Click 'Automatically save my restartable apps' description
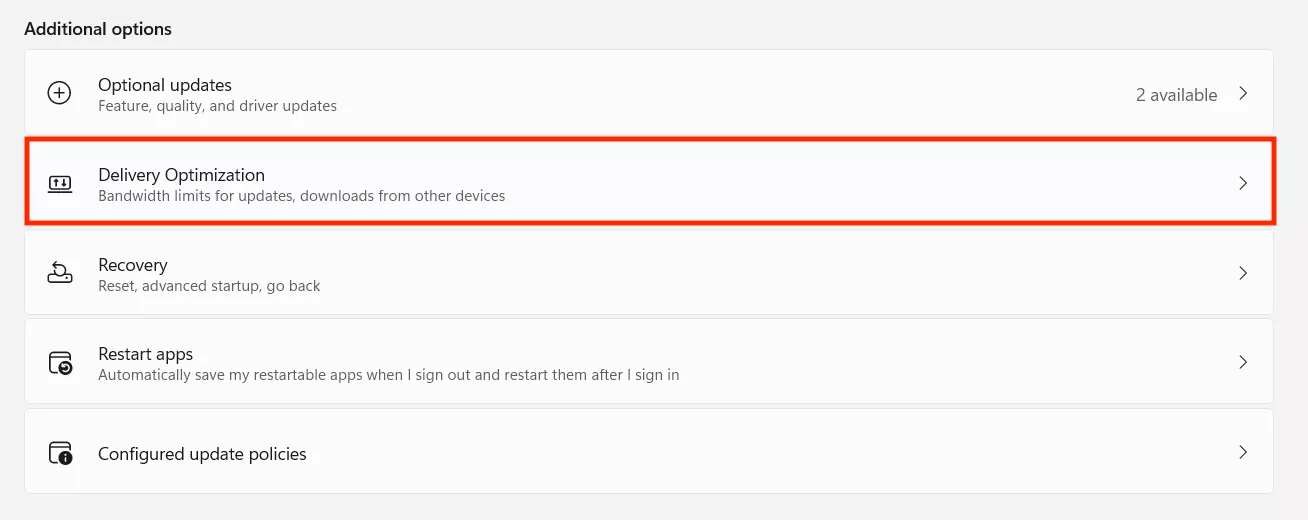The image size is (1308, 520). point(388,375)
